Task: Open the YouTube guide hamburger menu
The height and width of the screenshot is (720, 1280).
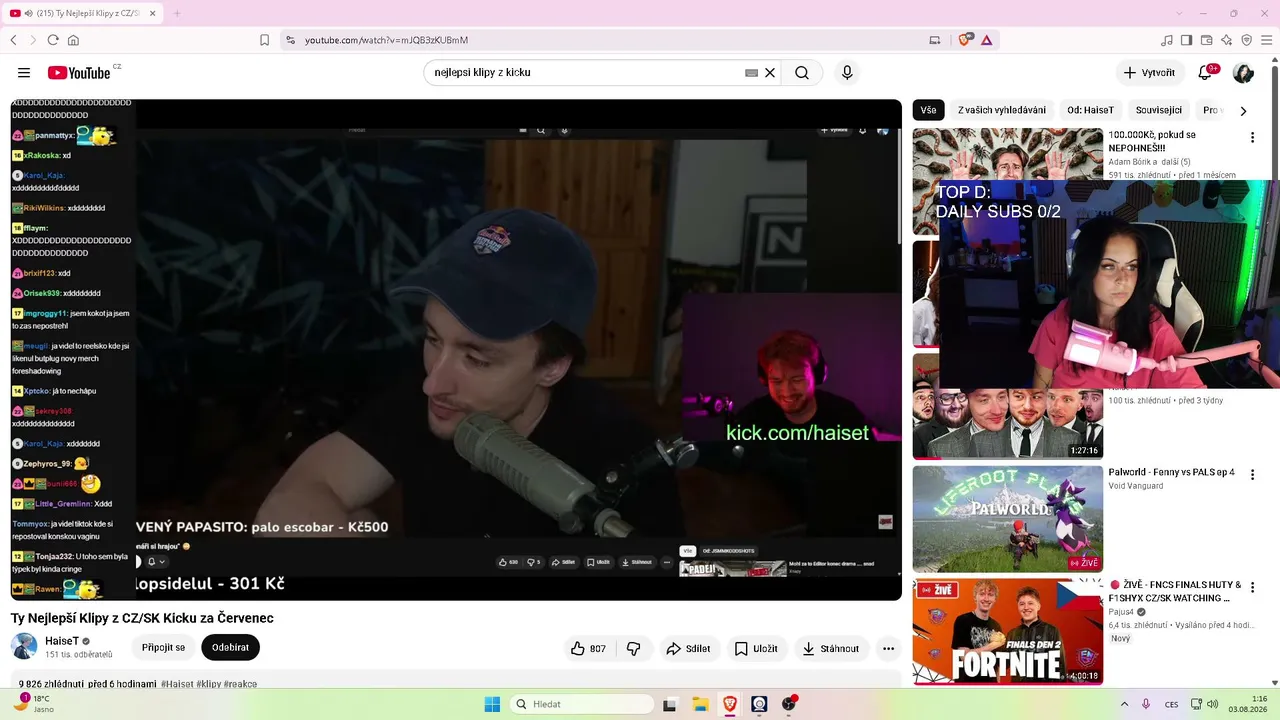Action: [24, 73]
